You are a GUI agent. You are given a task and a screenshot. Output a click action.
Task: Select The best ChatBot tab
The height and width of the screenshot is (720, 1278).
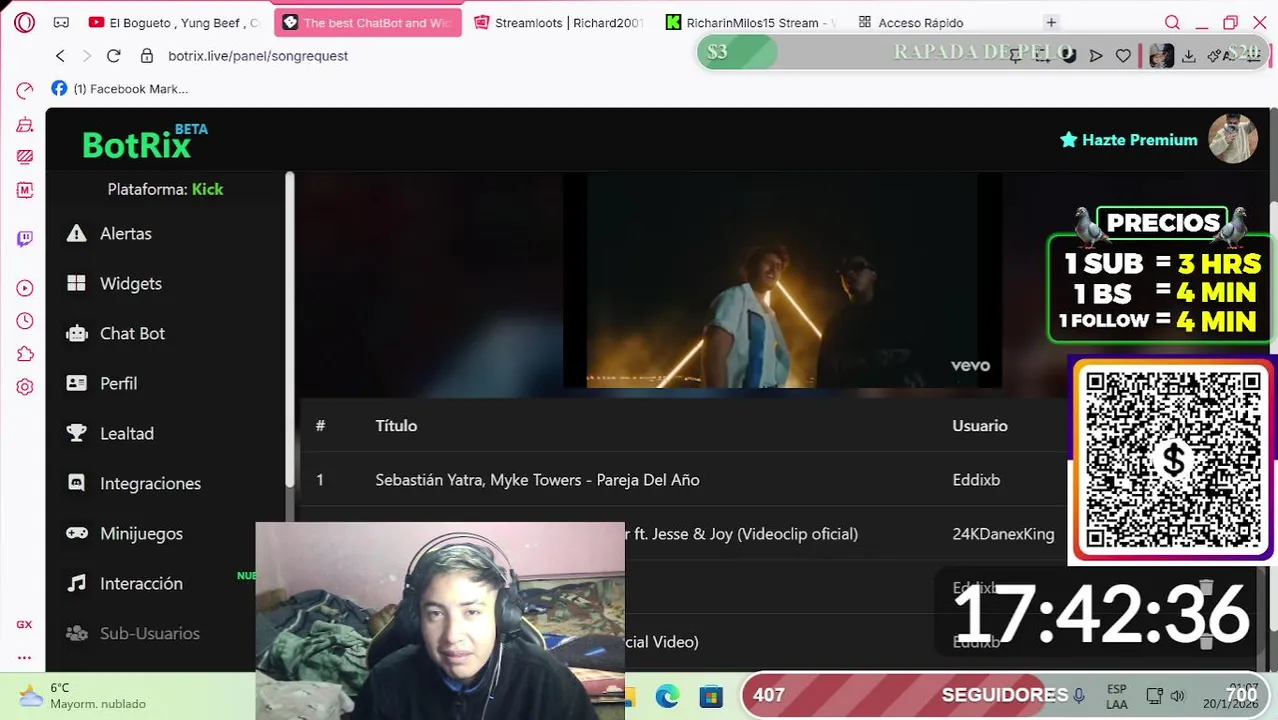coord(368,22)
